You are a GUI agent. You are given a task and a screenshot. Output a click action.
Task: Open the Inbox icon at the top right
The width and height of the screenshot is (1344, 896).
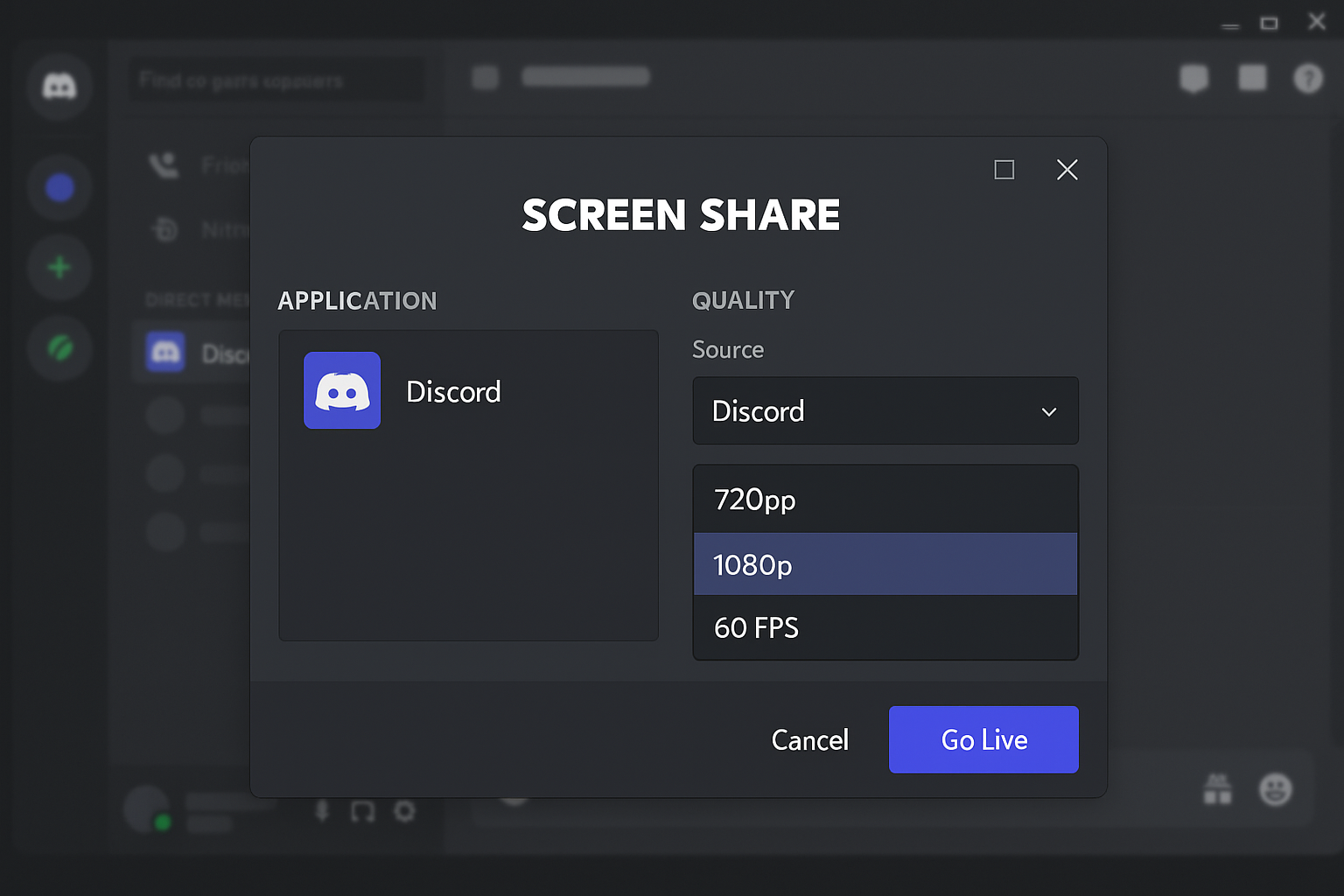1252,78
